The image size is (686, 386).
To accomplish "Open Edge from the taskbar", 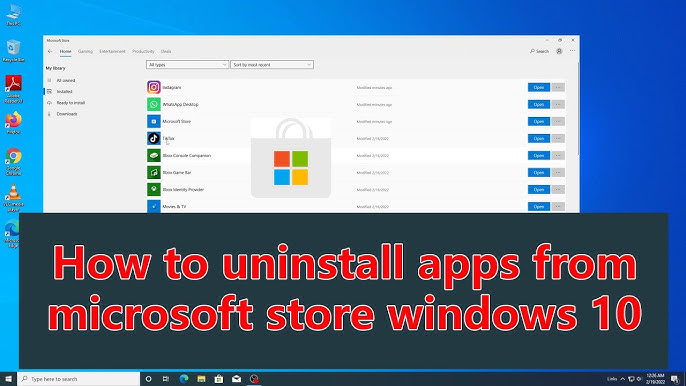I will pyautogui.click(x=184, y=379).
